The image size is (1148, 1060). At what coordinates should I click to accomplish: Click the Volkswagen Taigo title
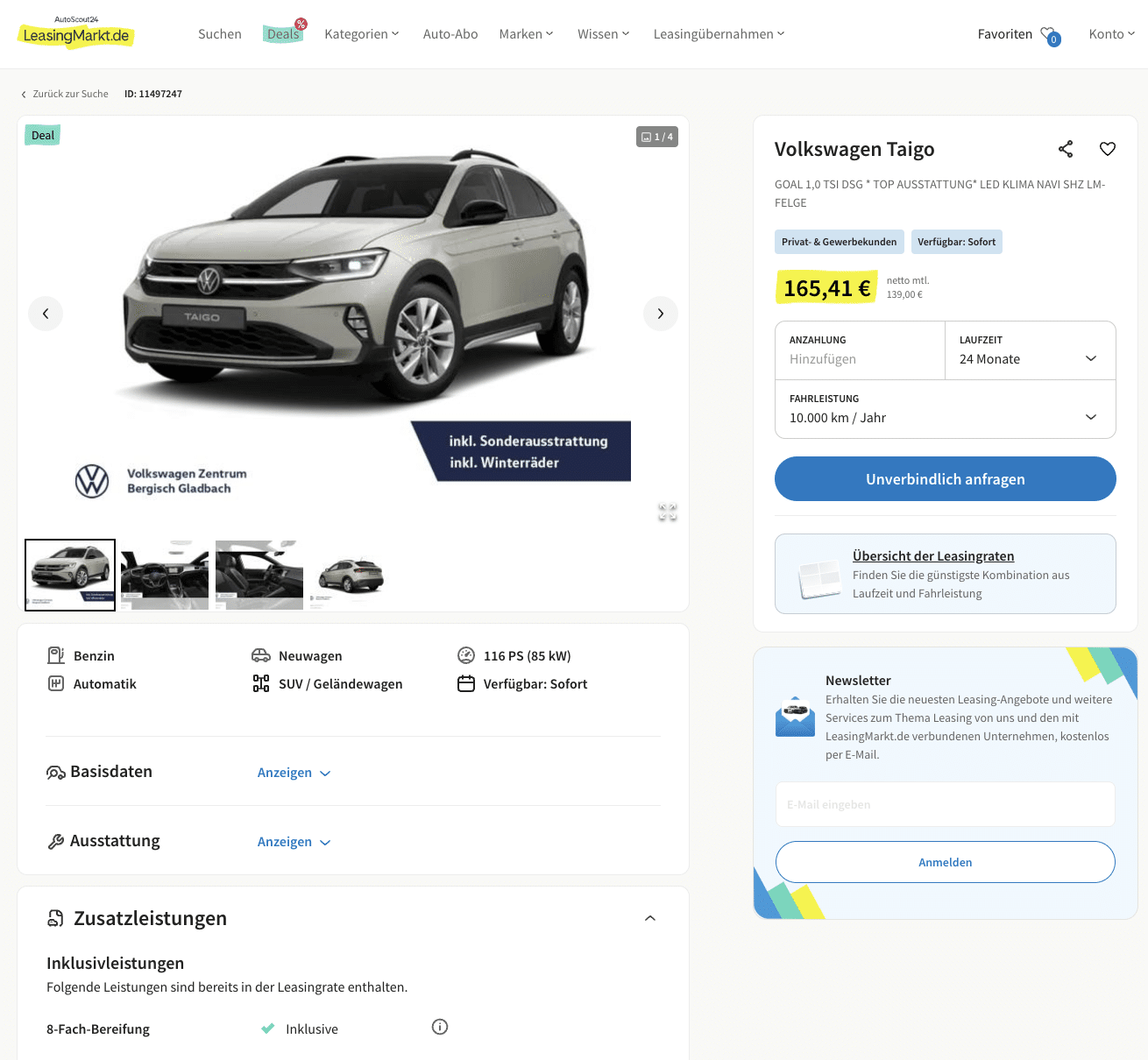pos(854,149)
